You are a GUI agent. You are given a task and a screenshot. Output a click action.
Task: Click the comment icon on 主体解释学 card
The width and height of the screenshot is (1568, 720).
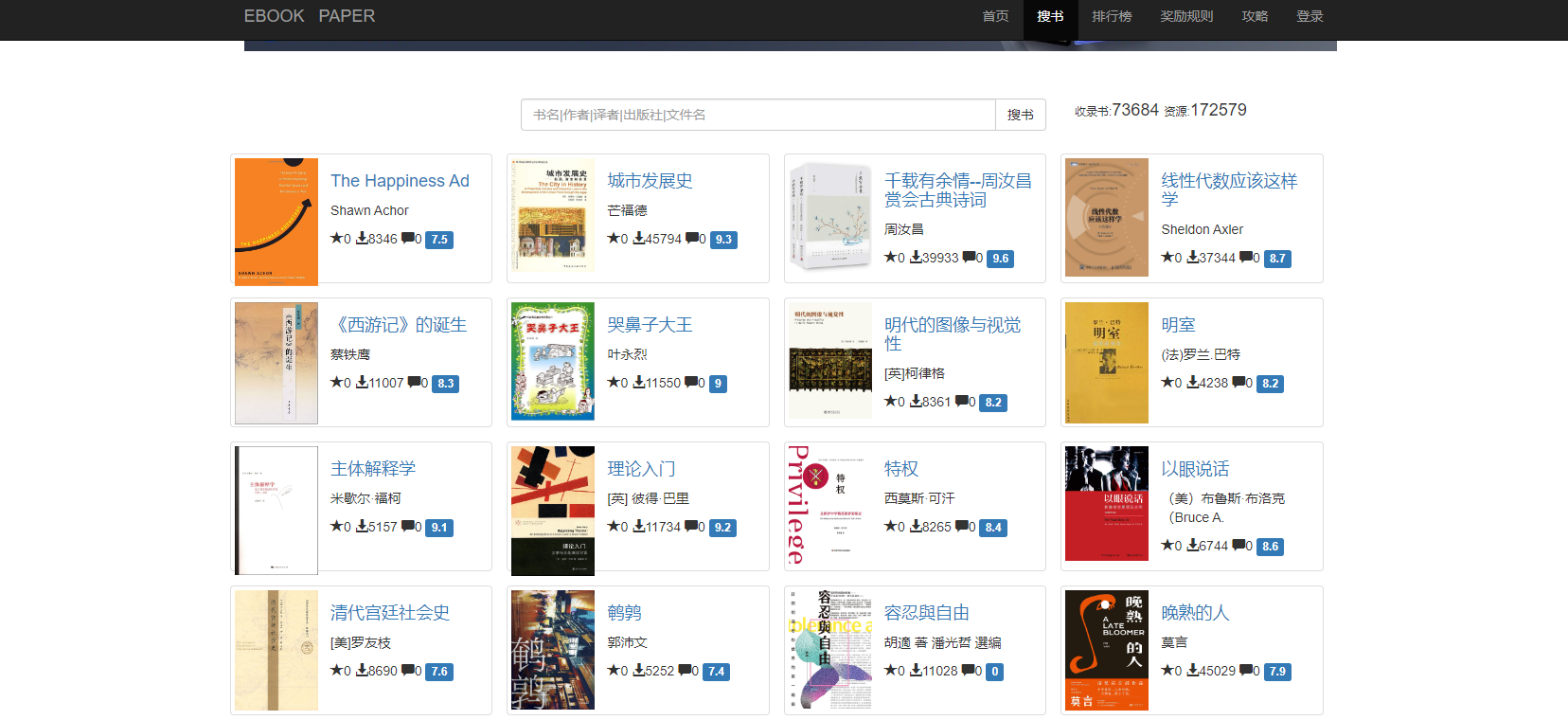click(x=407, y=527)
